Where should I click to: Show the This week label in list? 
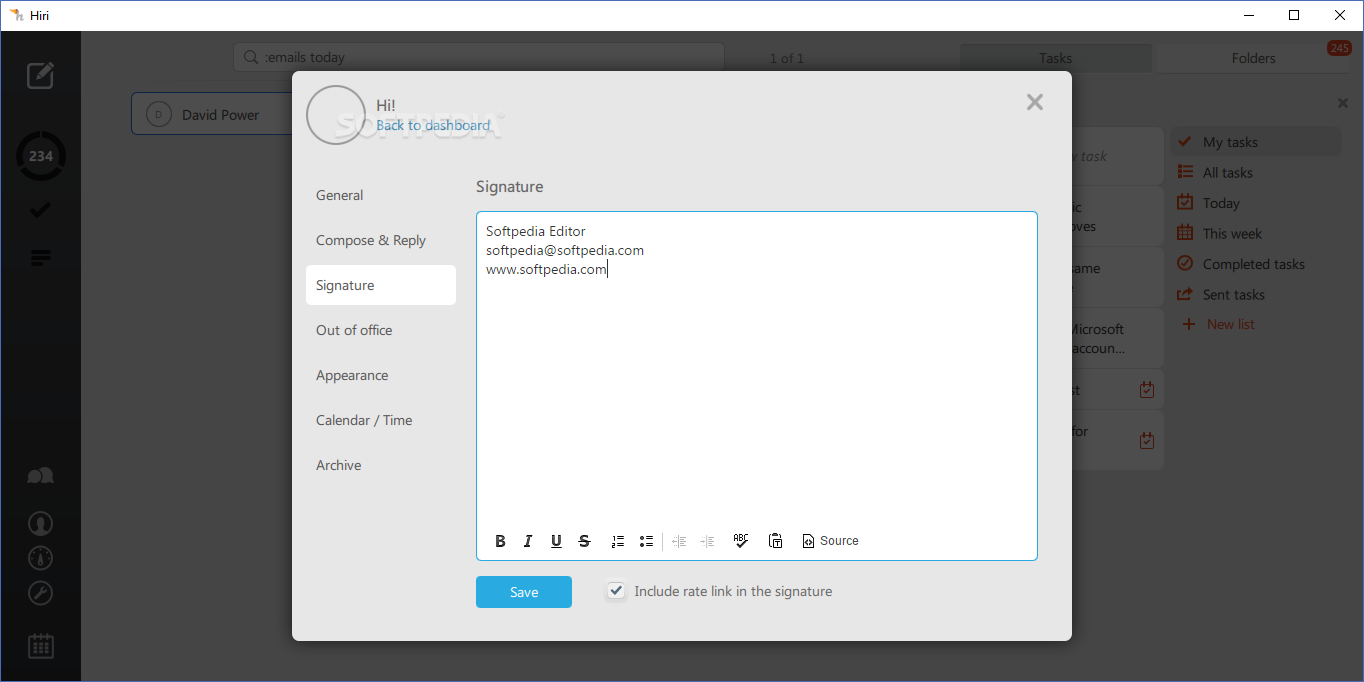tap(1232, 233)
